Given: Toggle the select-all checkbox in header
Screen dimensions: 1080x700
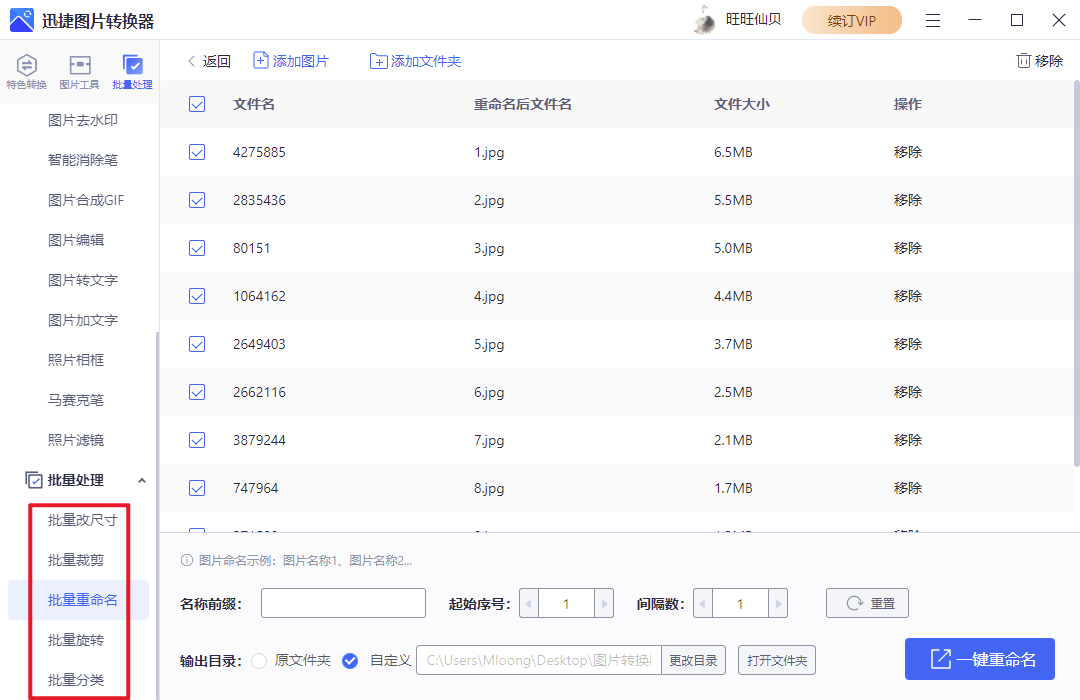Looking at the screenshot, I should (x=197, y=104).
